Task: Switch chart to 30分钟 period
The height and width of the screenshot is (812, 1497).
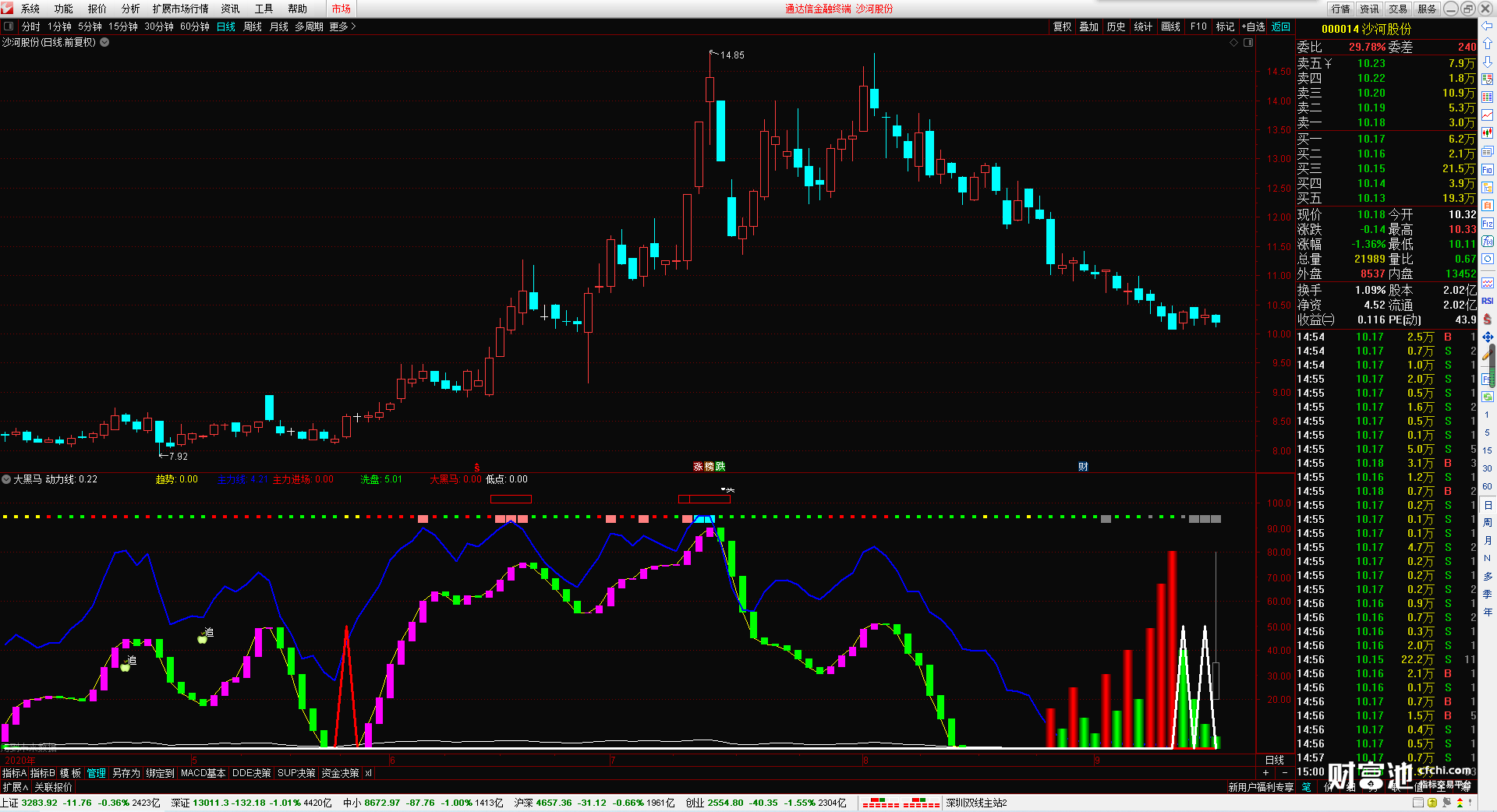Action: click(159, 26)
